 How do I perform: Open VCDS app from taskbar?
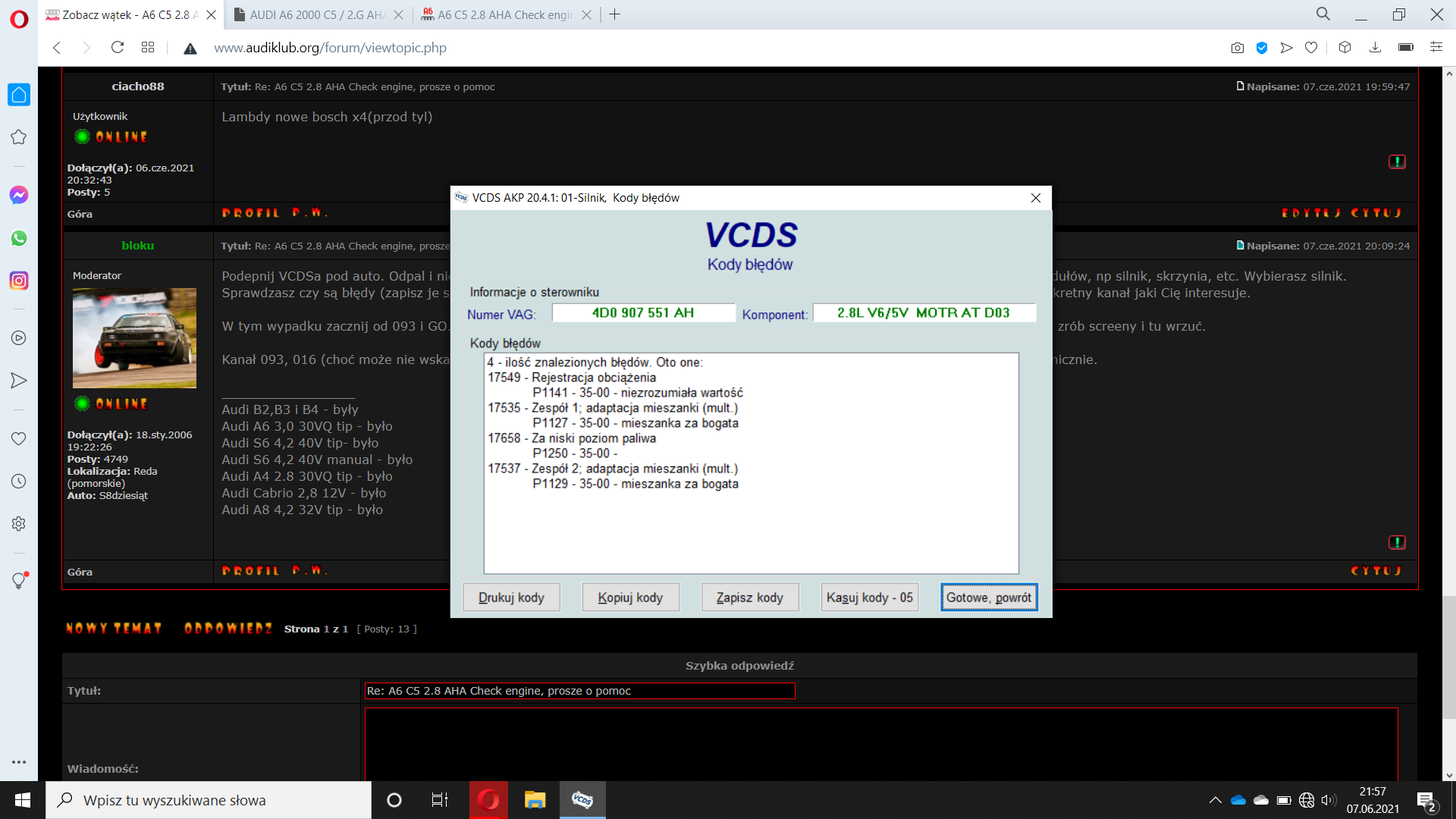[582, 800]
